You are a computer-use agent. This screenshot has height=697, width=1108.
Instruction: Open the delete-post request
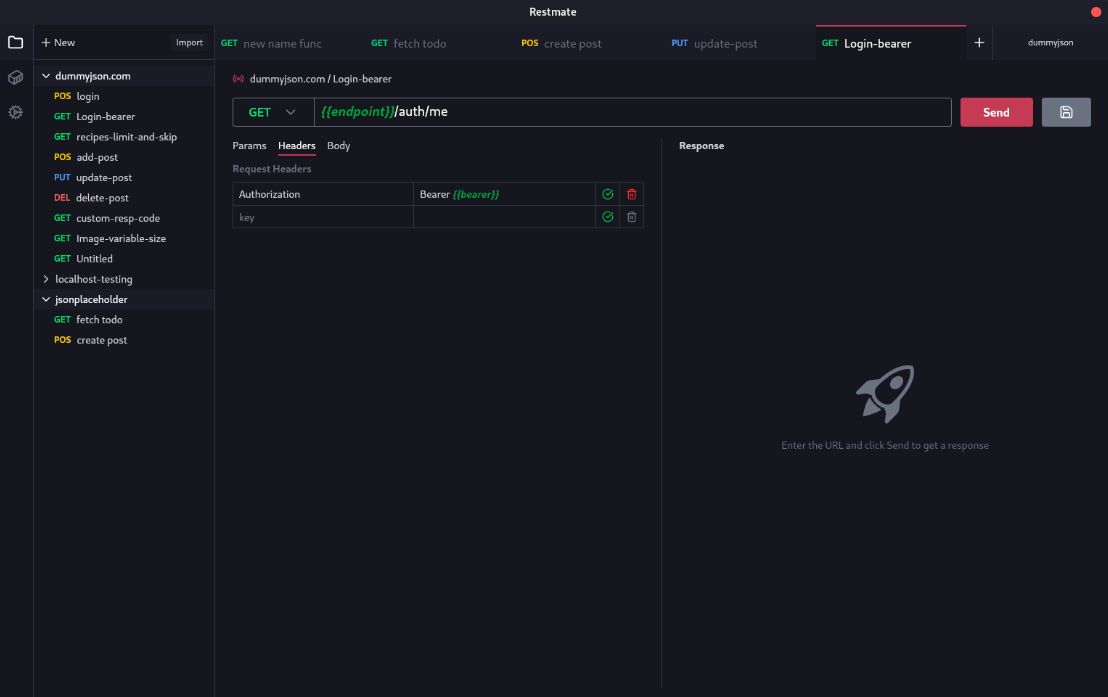click(124, 198)
